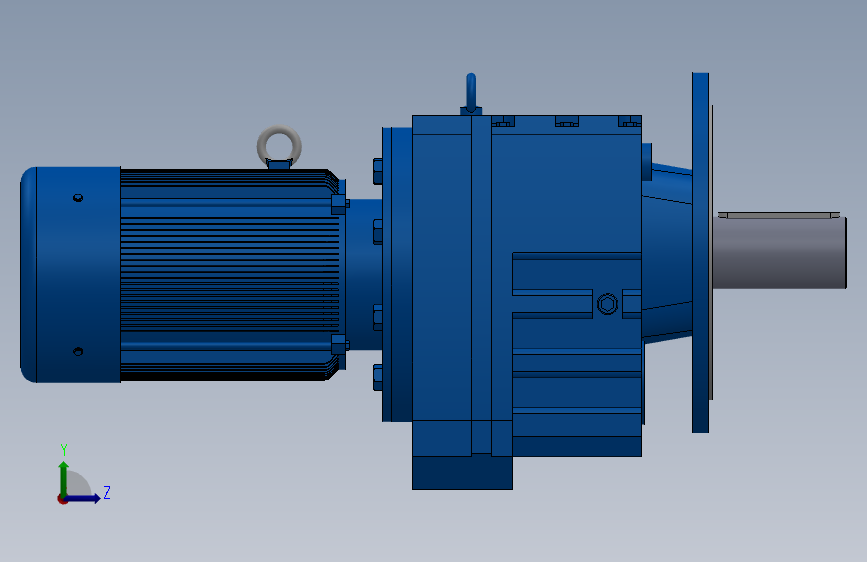
Task: Select the gray eye bolt ring on the motor
Action: point(279,145)
